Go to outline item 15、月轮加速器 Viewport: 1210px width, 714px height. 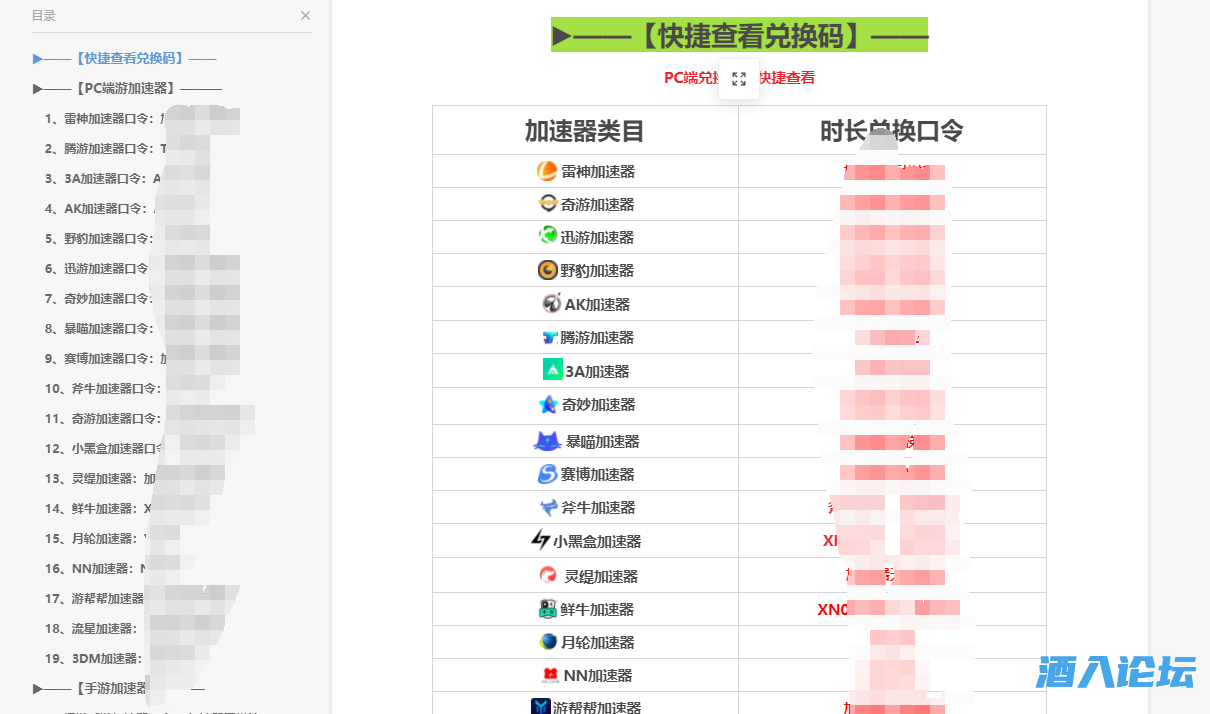[97, 538]
